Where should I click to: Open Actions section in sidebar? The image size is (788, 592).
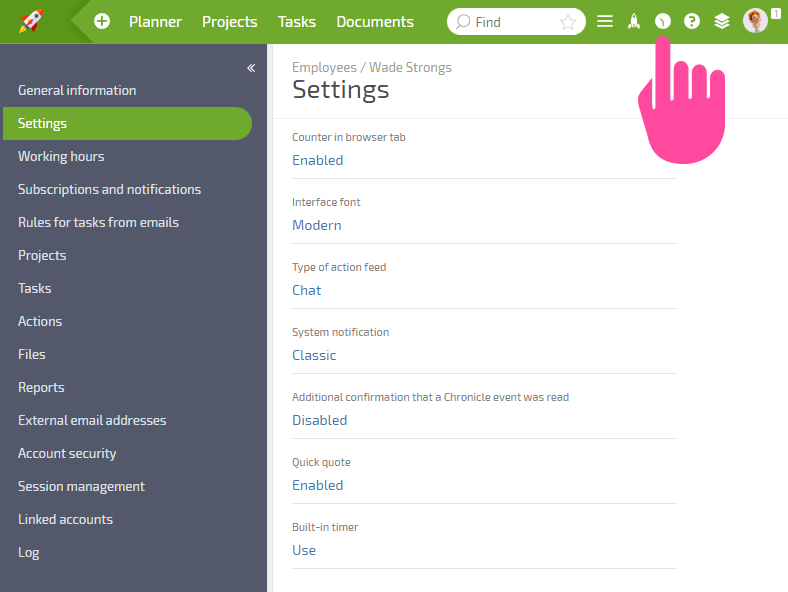point(40,322)
